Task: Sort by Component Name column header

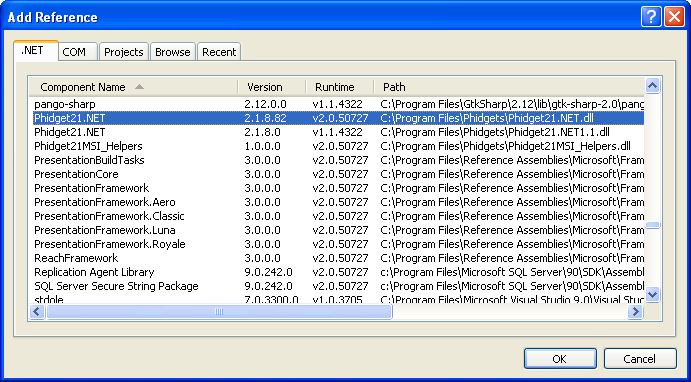Action: point(133,87)
